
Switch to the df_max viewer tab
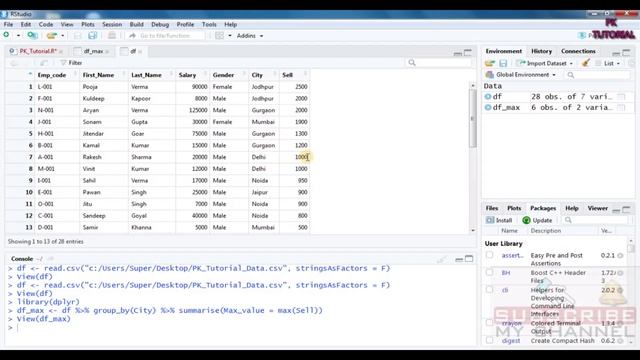click(x=93, y=51)
